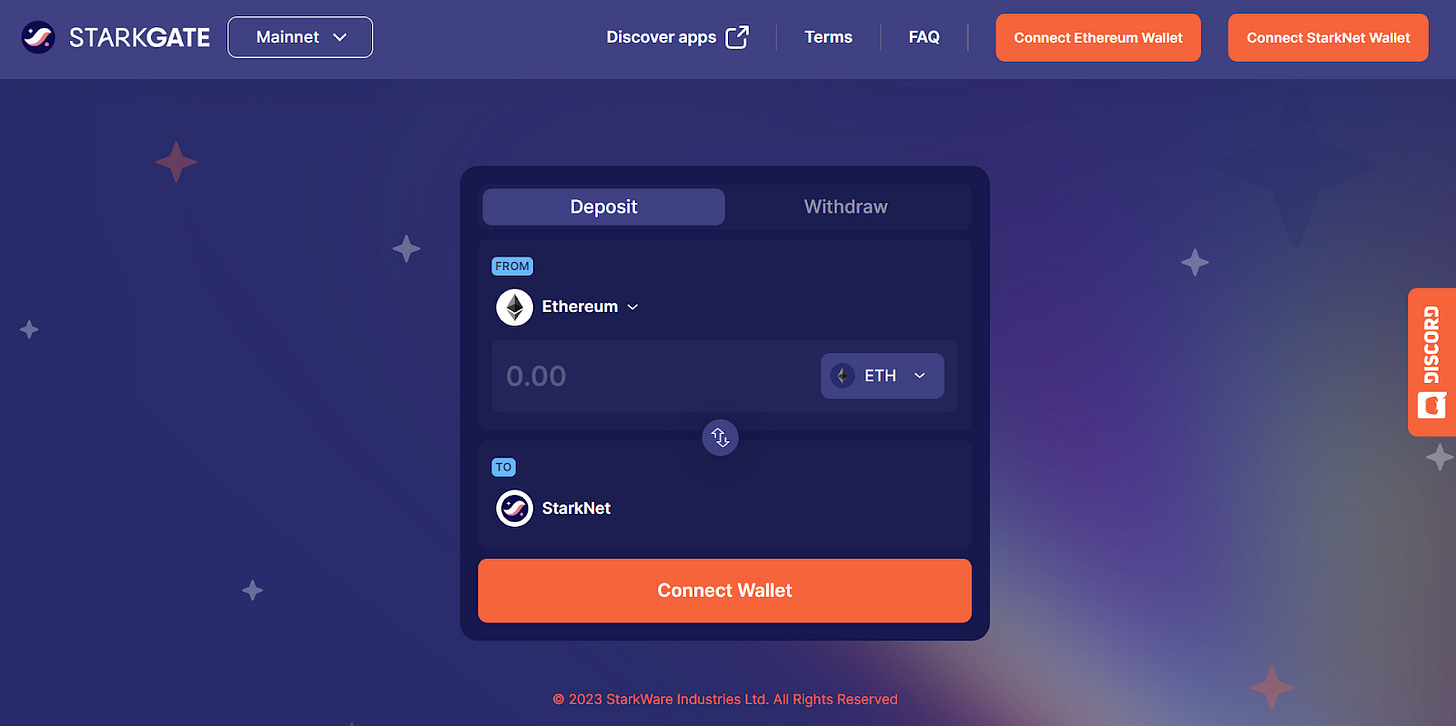Select the Deposit tab
The width and height of the screenshot is (1456, 726).
point(604,207)
